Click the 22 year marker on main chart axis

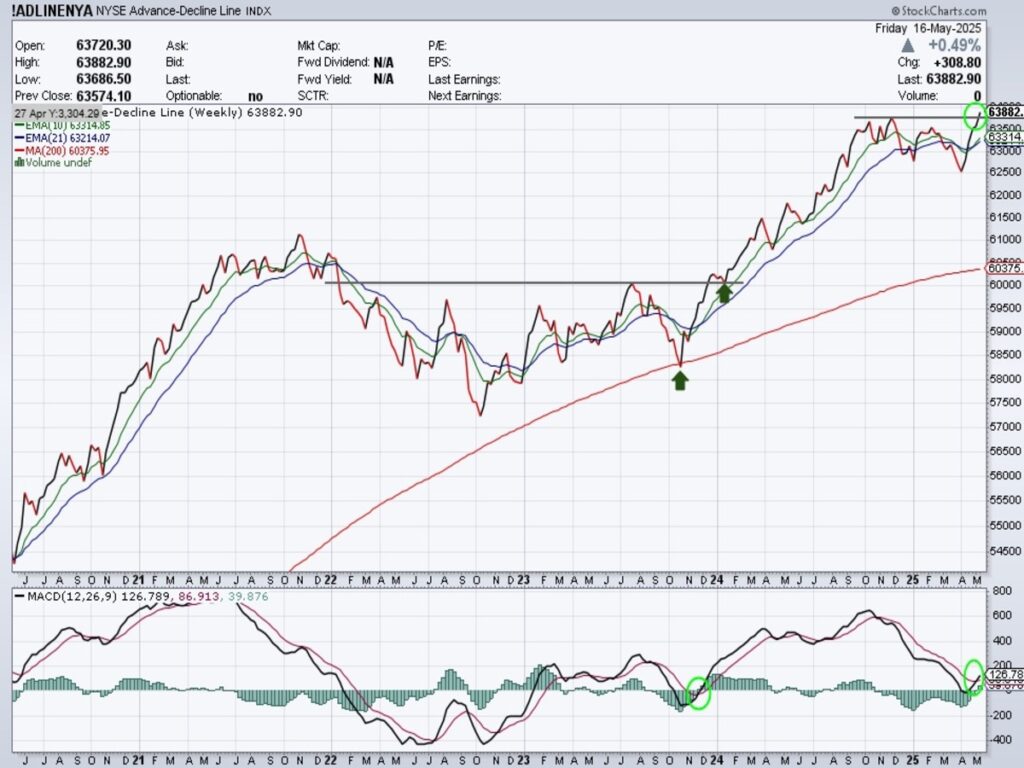click(326, 579)
